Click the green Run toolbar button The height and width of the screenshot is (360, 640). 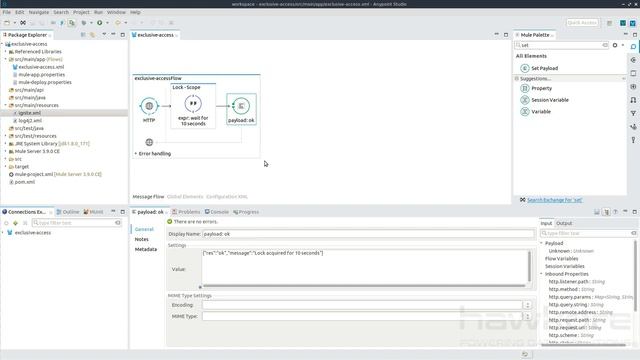(x=100, y=23)
